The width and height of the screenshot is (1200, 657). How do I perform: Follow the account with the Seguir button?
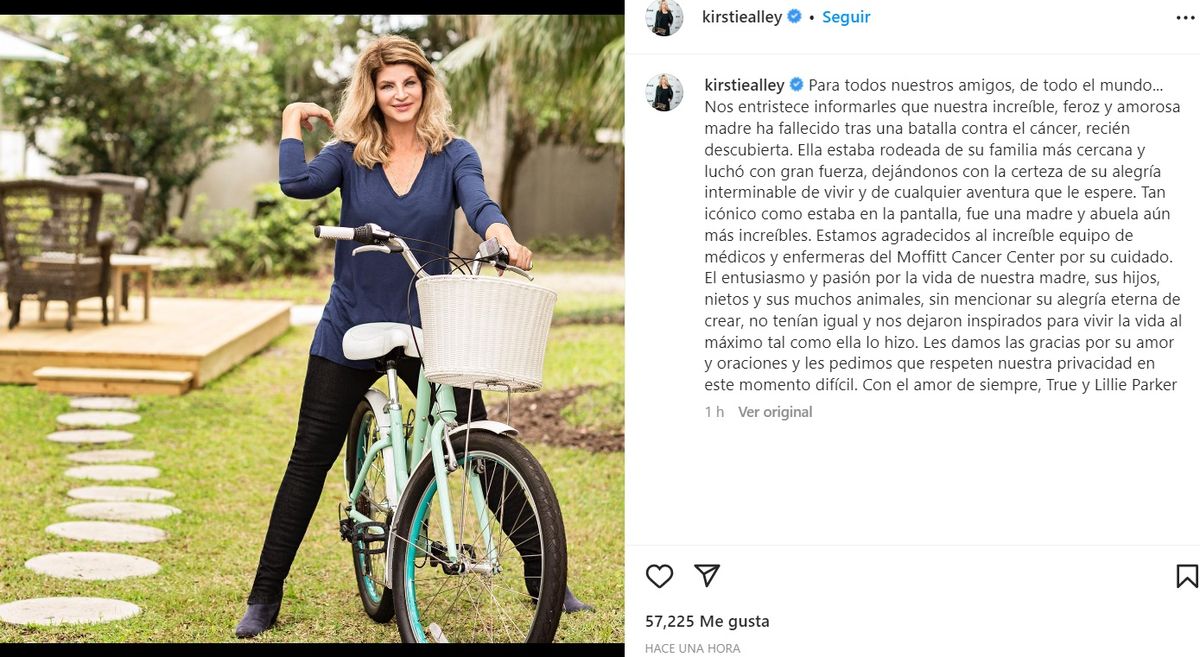click(x=846, y=17)
